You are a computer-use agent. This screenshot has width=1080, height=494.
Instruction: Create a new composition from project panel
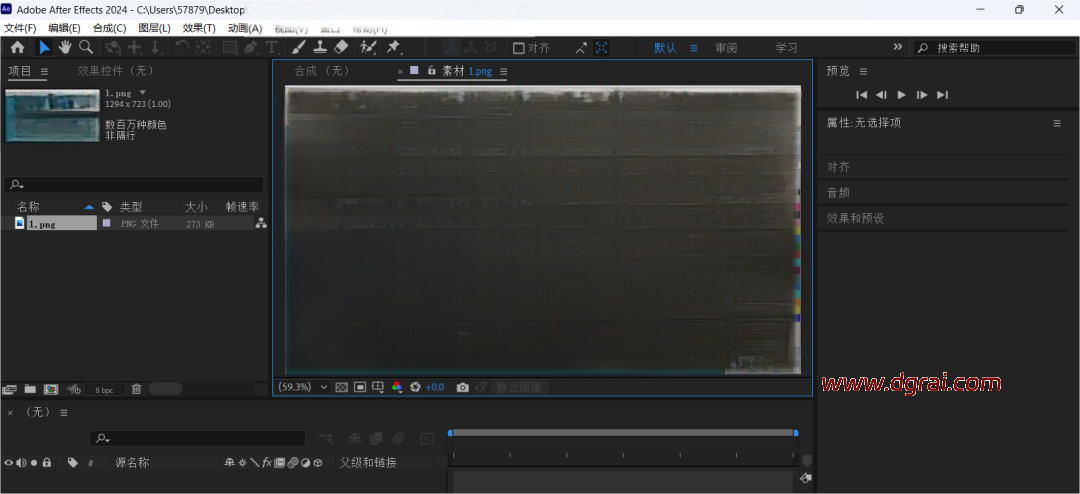(x=50, y=389)
